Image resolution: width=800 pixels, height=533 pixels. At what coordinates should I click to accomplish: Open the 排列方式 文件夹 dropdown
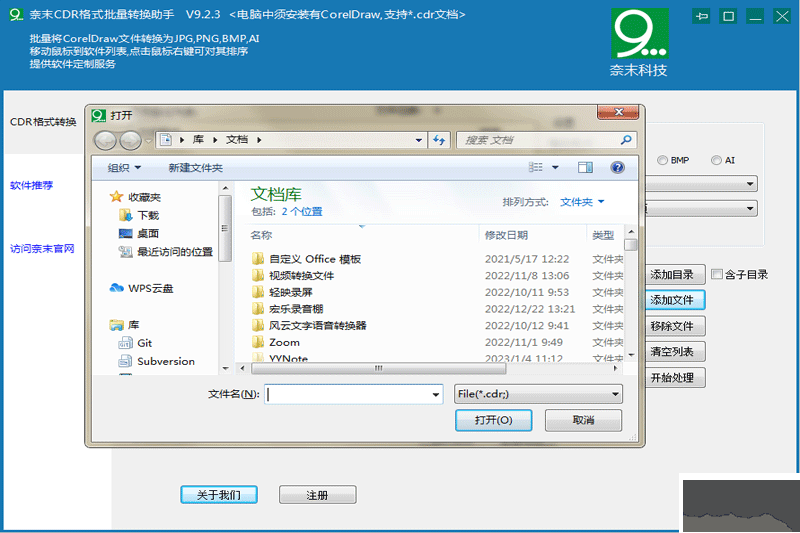coord(582,202)
